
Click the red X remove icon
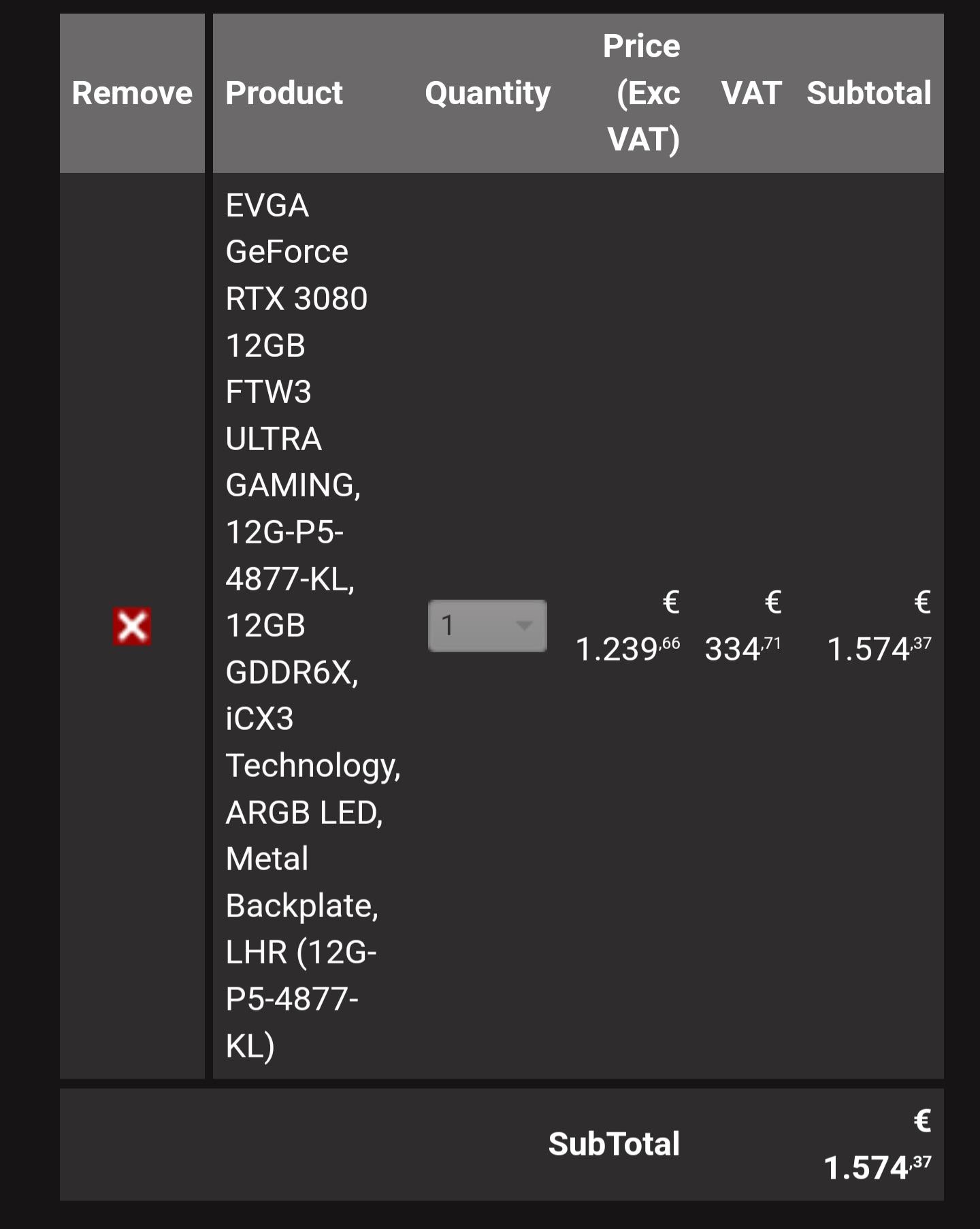tap(132, 626)
